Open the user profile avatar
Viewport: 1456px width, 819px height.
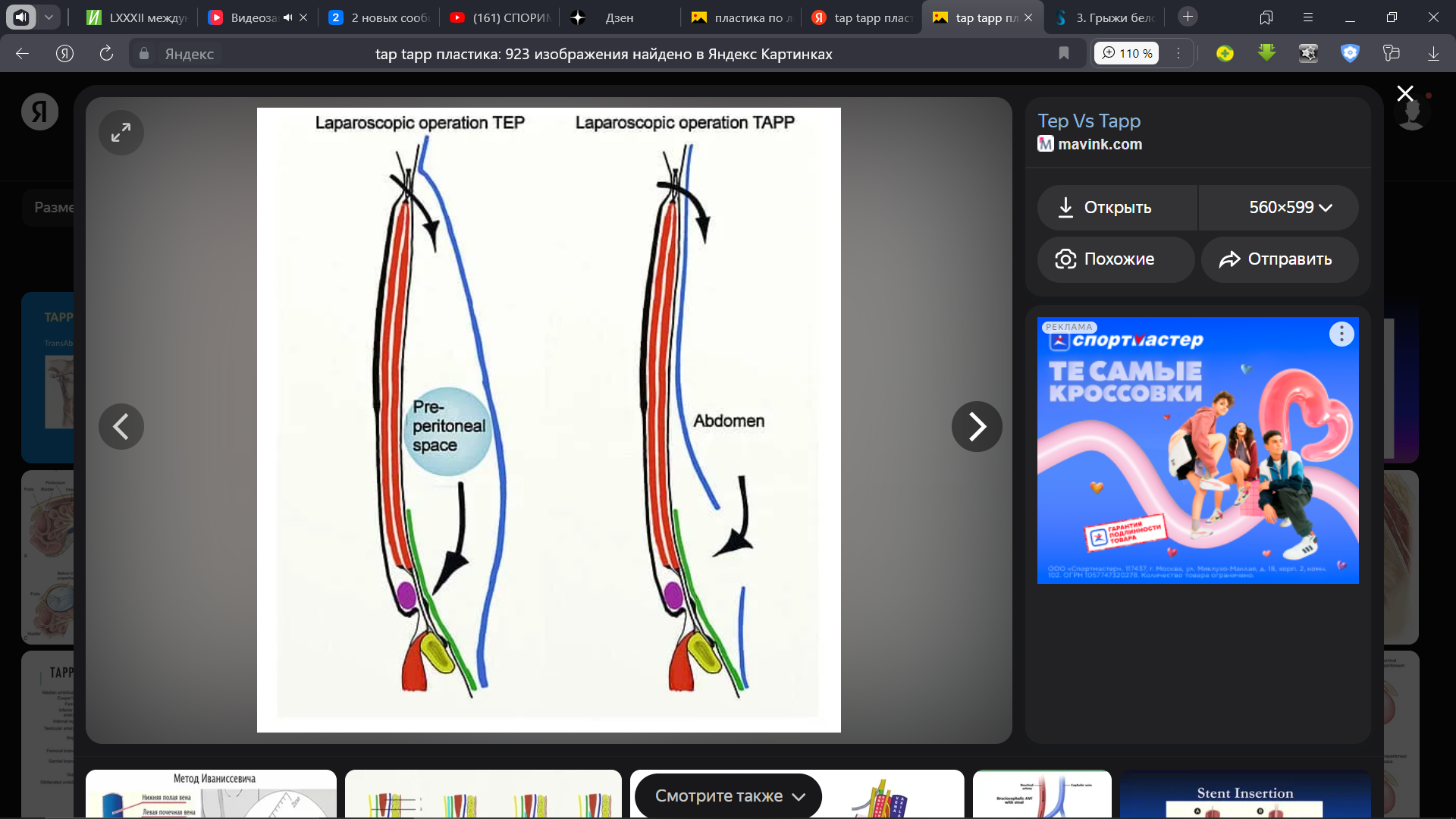click(1412, 112)
